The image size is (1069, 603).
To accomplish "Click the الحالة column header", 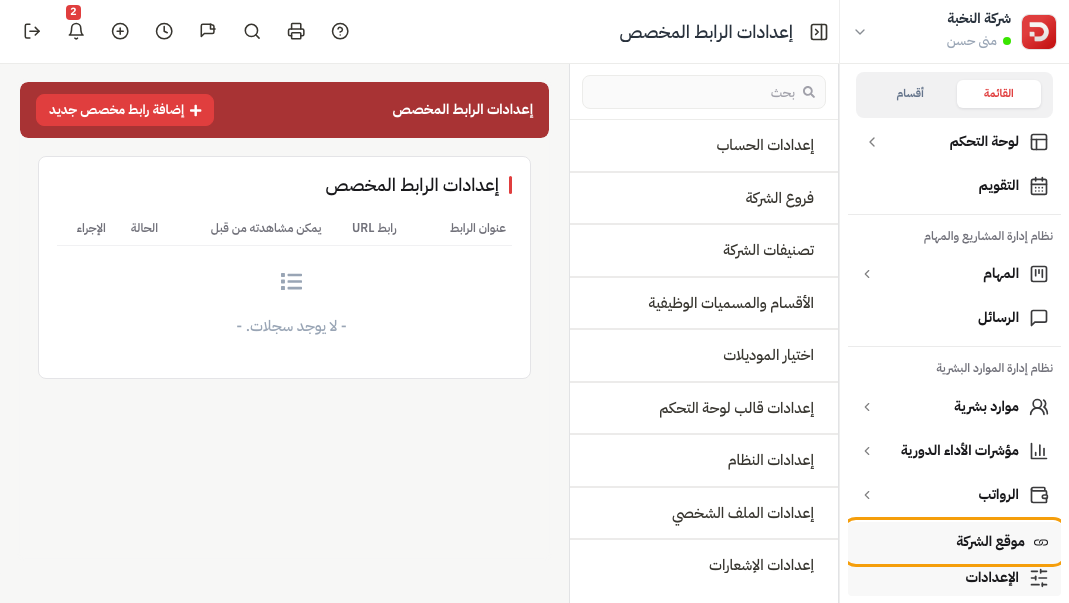I will [144, 228].
